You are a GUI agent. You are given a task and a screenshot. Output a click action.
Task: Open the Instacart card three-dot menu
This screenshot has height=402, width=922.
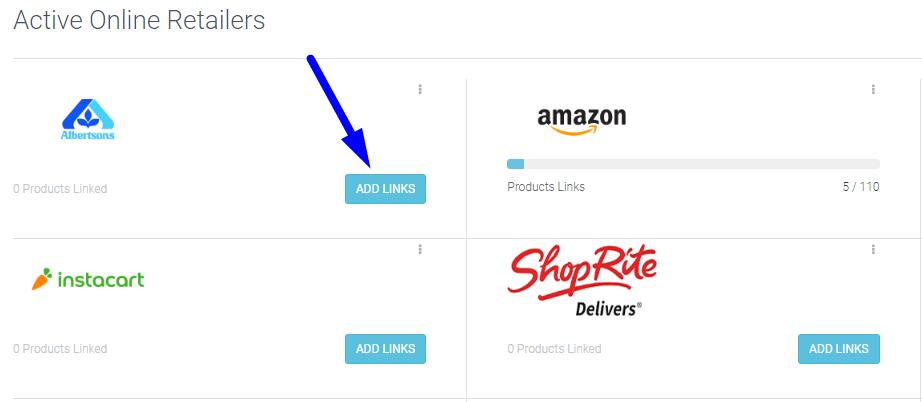pos(420,249)
